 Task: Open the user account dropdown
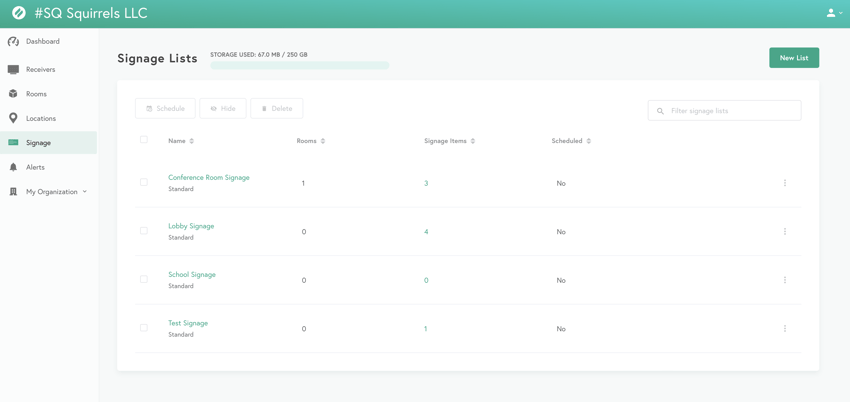(833, 14)
